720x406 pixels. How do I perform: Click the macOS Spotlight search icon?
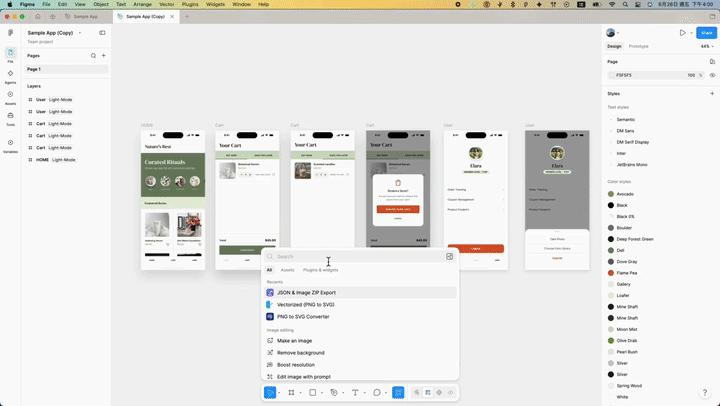coord(625,4)
